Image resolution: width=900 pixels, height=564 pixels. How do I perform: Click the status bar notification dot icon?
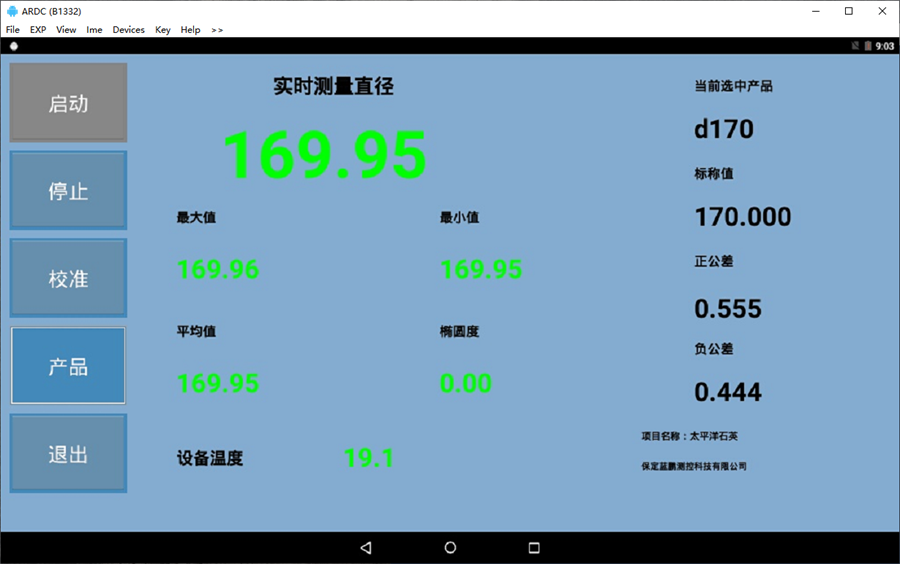tap(14, 46)
